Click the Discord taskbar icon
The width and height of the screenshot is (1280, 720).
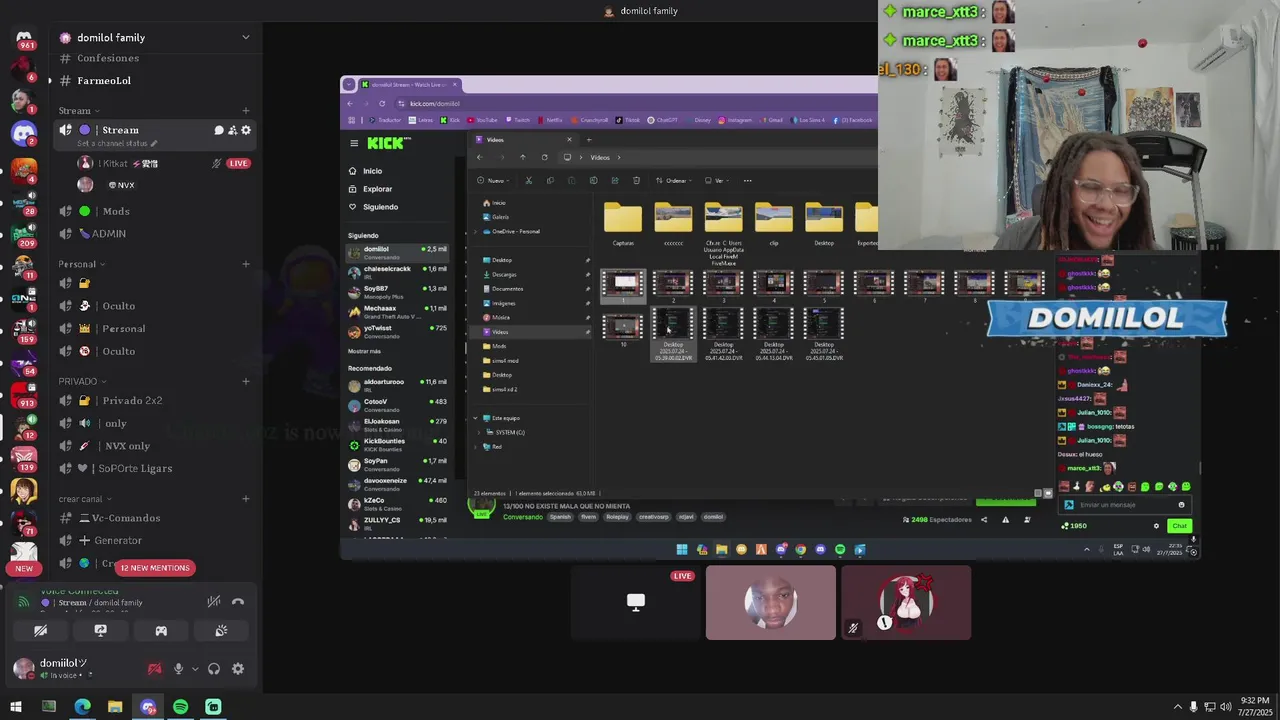(148, 707)
